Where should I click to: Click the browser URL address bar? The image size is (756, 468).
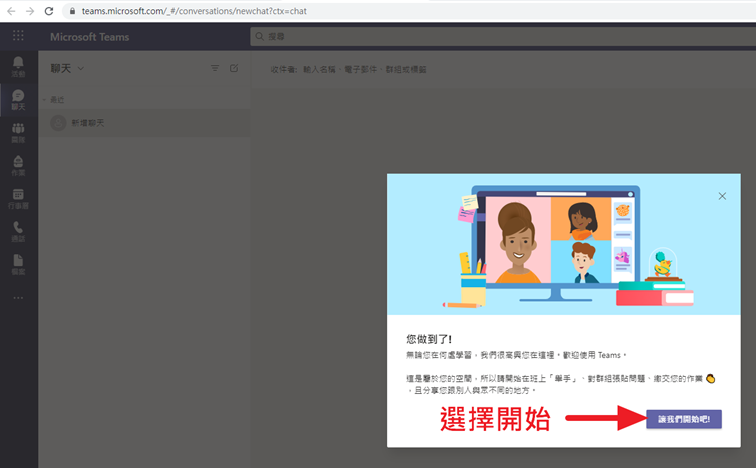[410, 11]
